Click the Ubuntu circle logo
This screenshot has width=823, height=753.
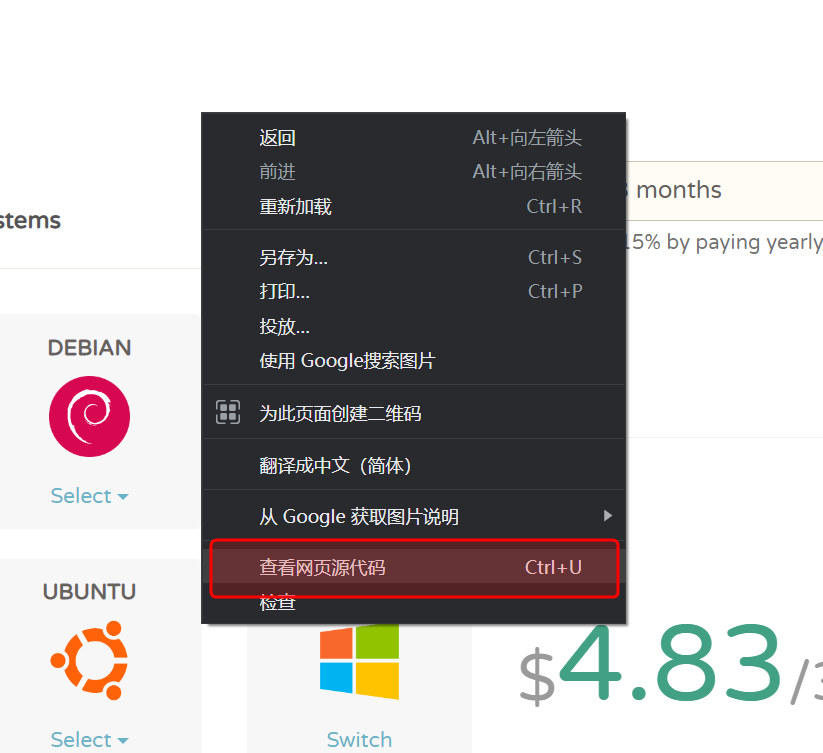[x=89, y=660]
